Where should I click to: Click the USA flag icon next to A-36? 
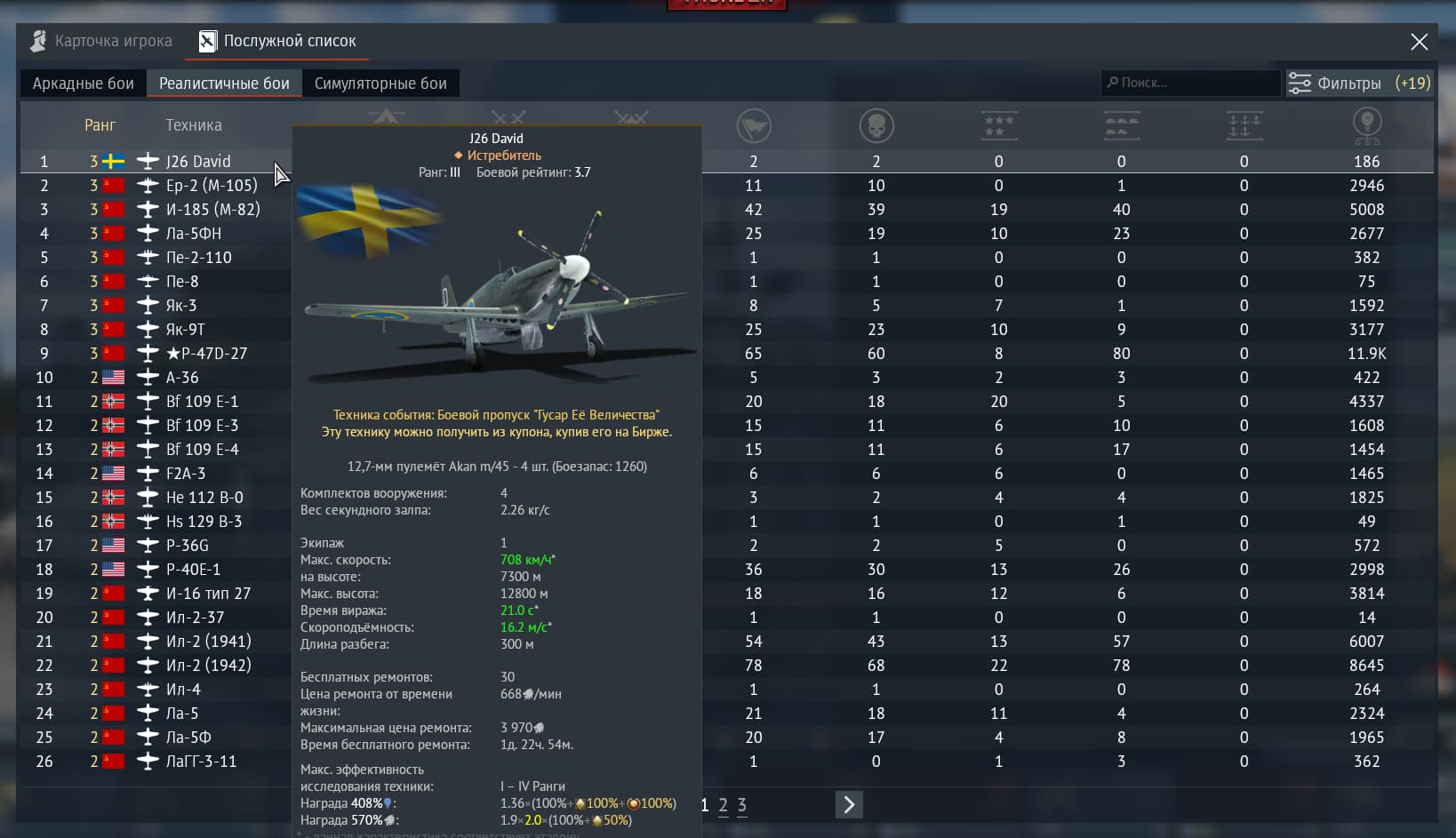[x=113, y=377]
